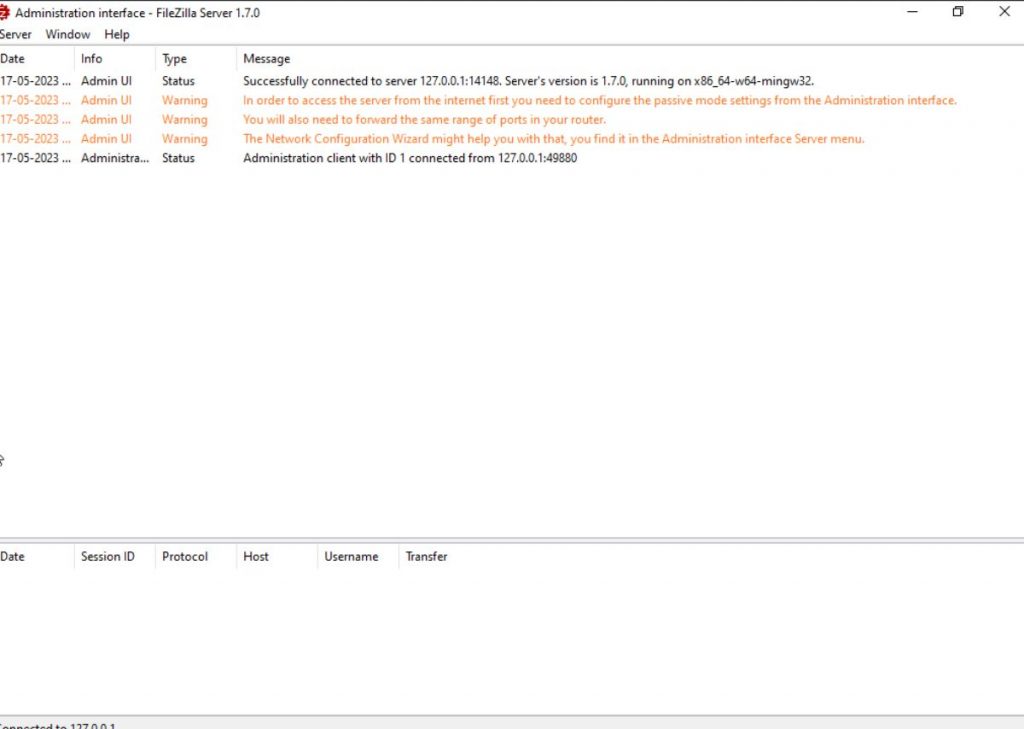
Task: Click the Session ID column header
Action: (105, 556)
